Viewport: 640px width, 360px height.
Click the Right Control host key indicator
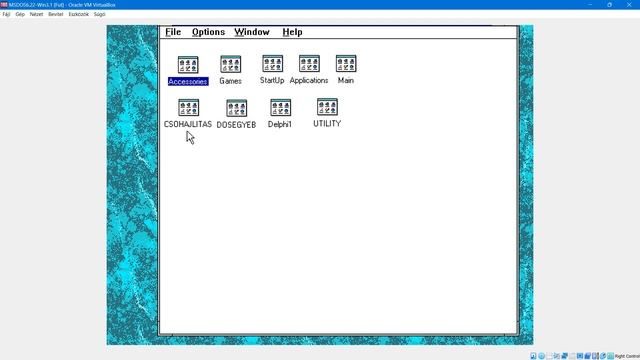coord(627,356)
